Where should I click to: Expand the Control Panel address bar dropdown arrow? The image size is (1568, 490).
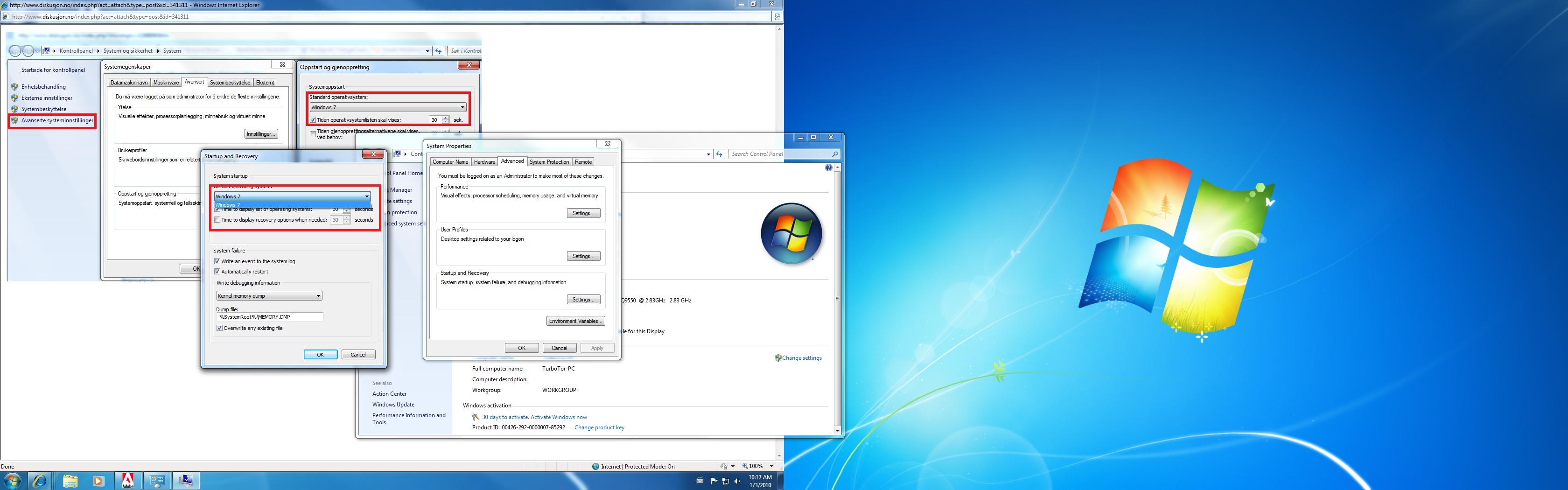(708, 154)
